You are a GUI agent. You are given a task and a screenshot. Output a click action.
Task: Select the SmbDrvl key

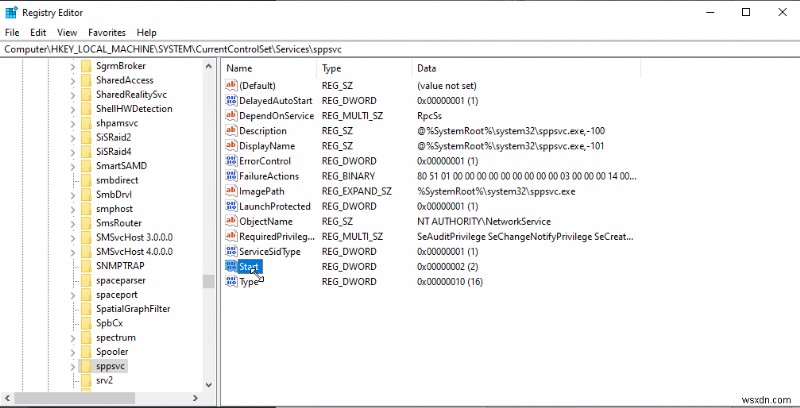[114, 194]
